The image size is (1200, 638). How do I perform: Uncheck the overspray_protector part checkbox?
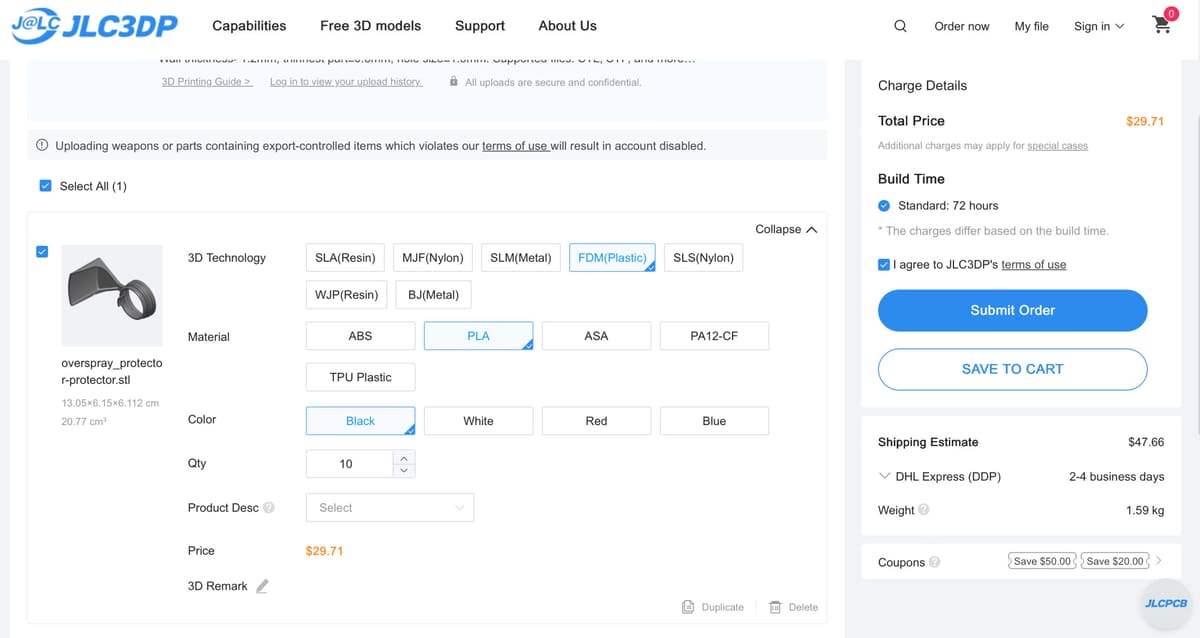point(41,251)
